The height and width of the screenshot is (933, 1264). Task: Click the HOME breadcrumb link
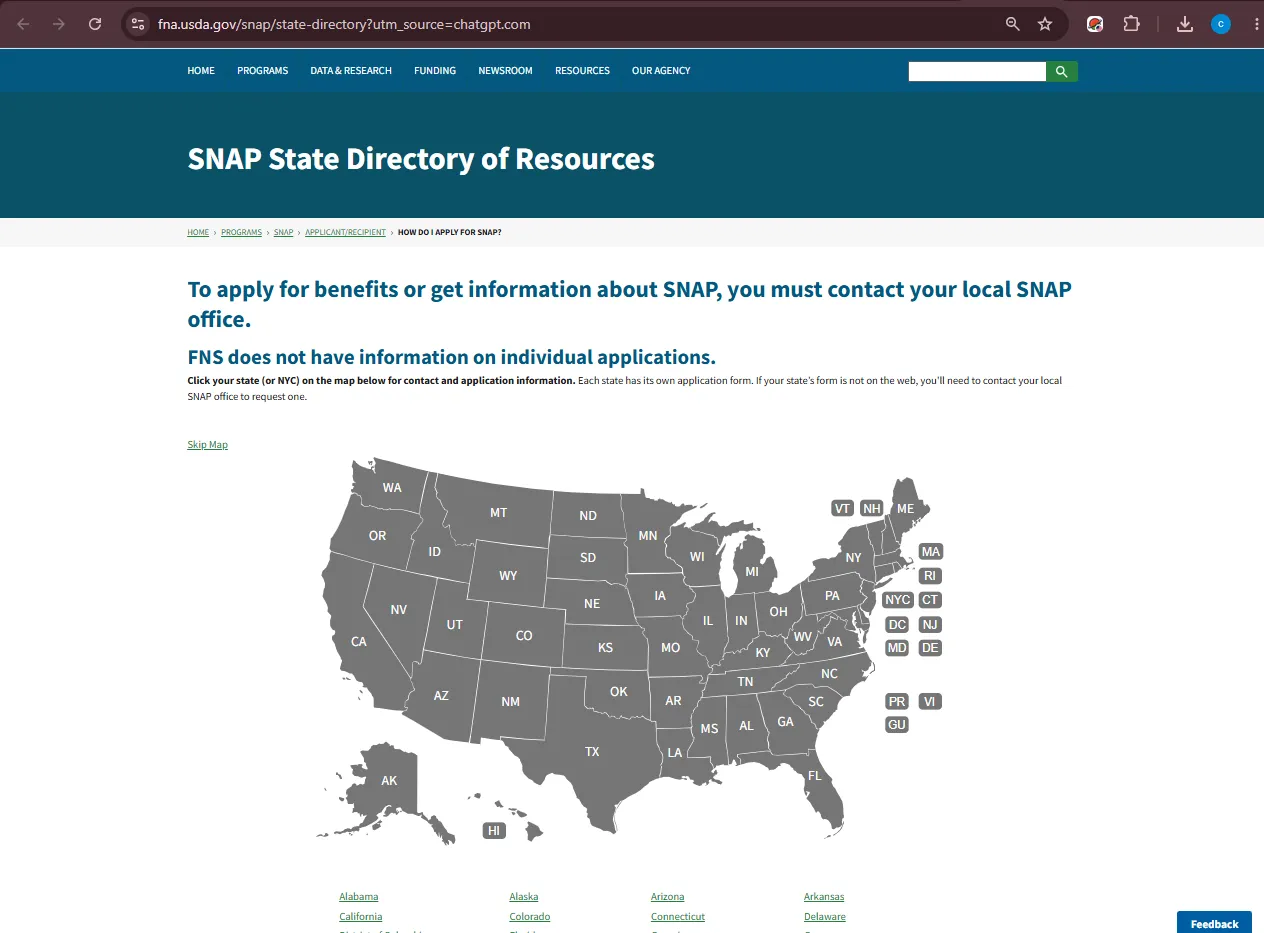point(198,232)
